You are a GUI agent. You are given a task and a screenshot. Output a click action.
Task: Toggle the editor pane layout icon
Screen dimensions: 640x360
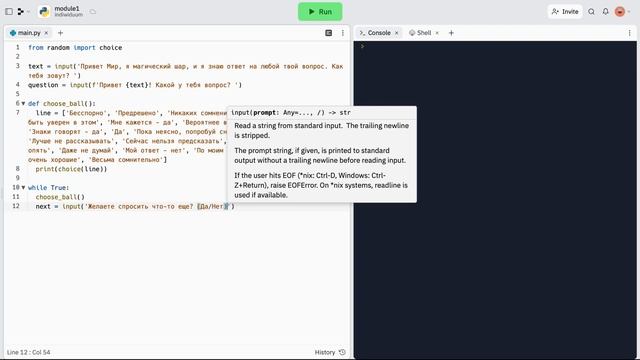(329, 33)
